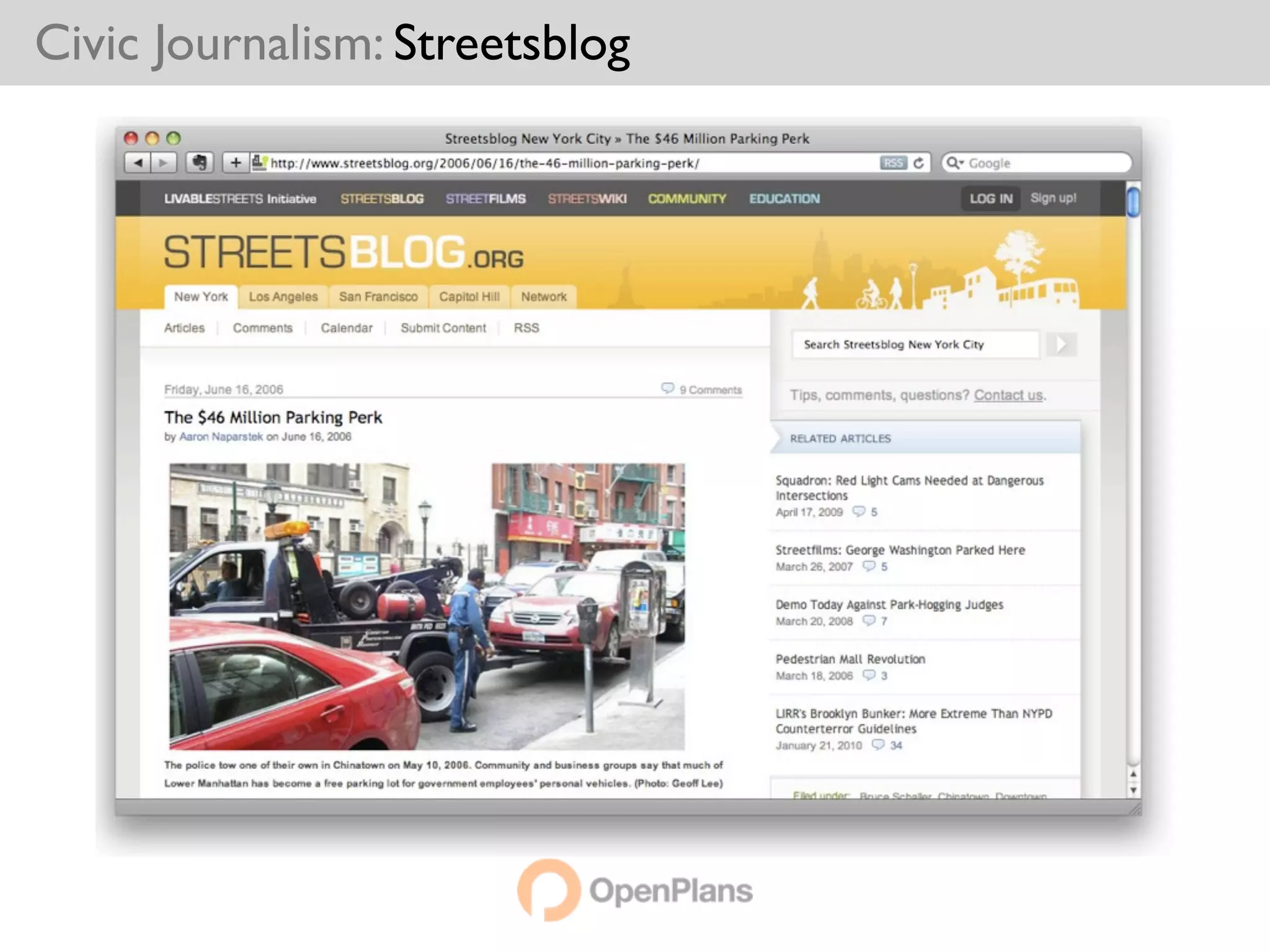The width and height of the screenshot is (1270, 952).
Task: Open the Evernote elephant toolbar button
Action: tap(200, 163)
